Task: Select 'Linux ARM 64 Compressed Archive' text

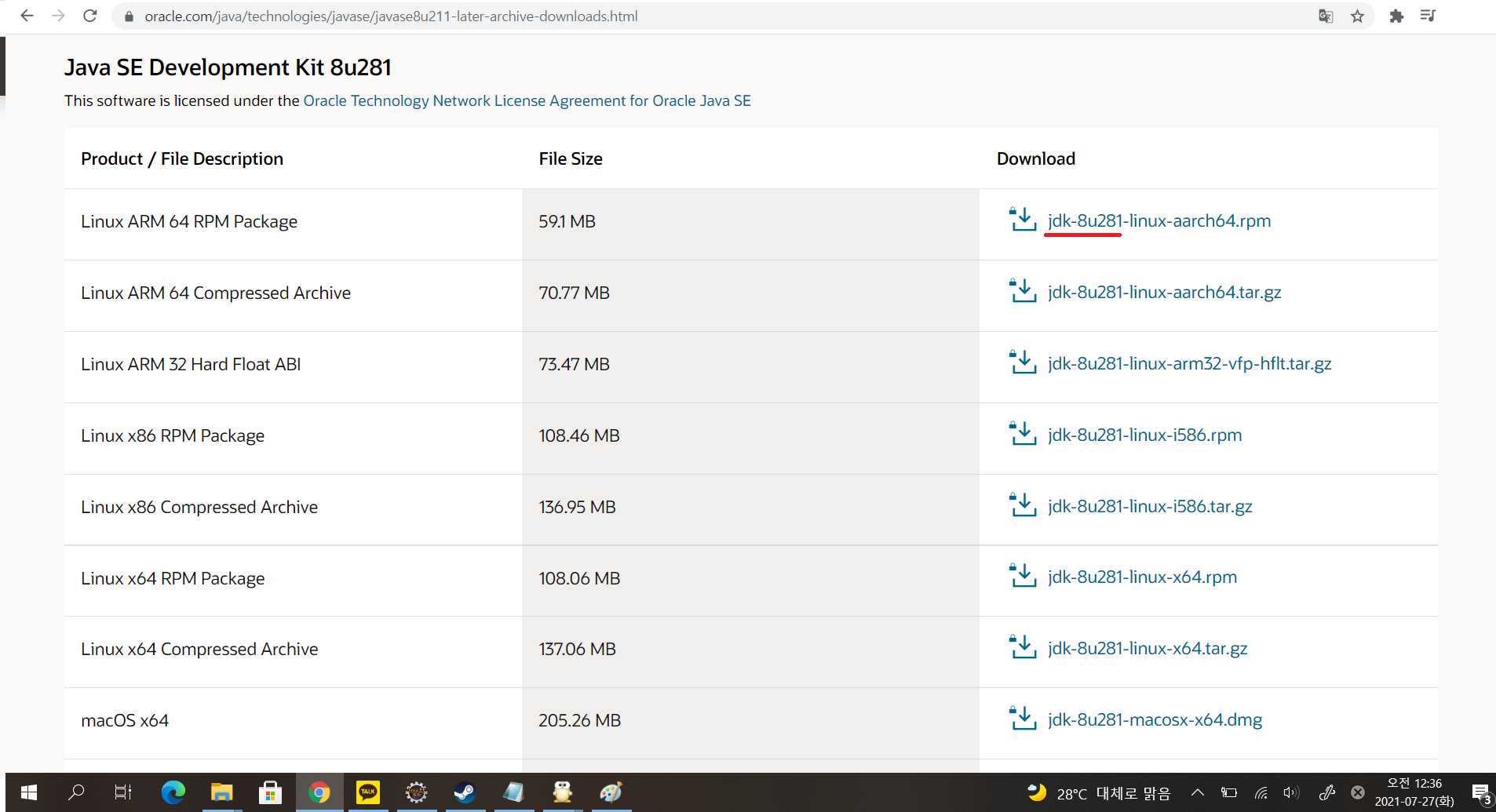Action: pos(216,293)
